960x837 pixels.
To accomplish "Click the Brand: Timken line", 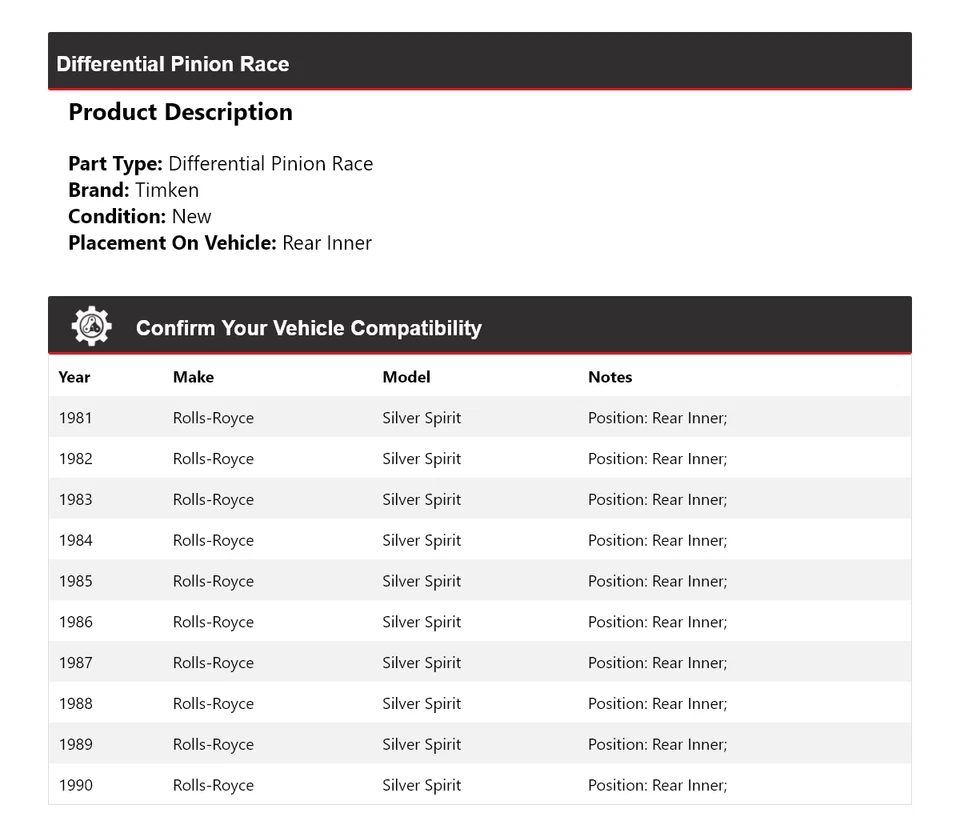I will (x=134, y=190).
